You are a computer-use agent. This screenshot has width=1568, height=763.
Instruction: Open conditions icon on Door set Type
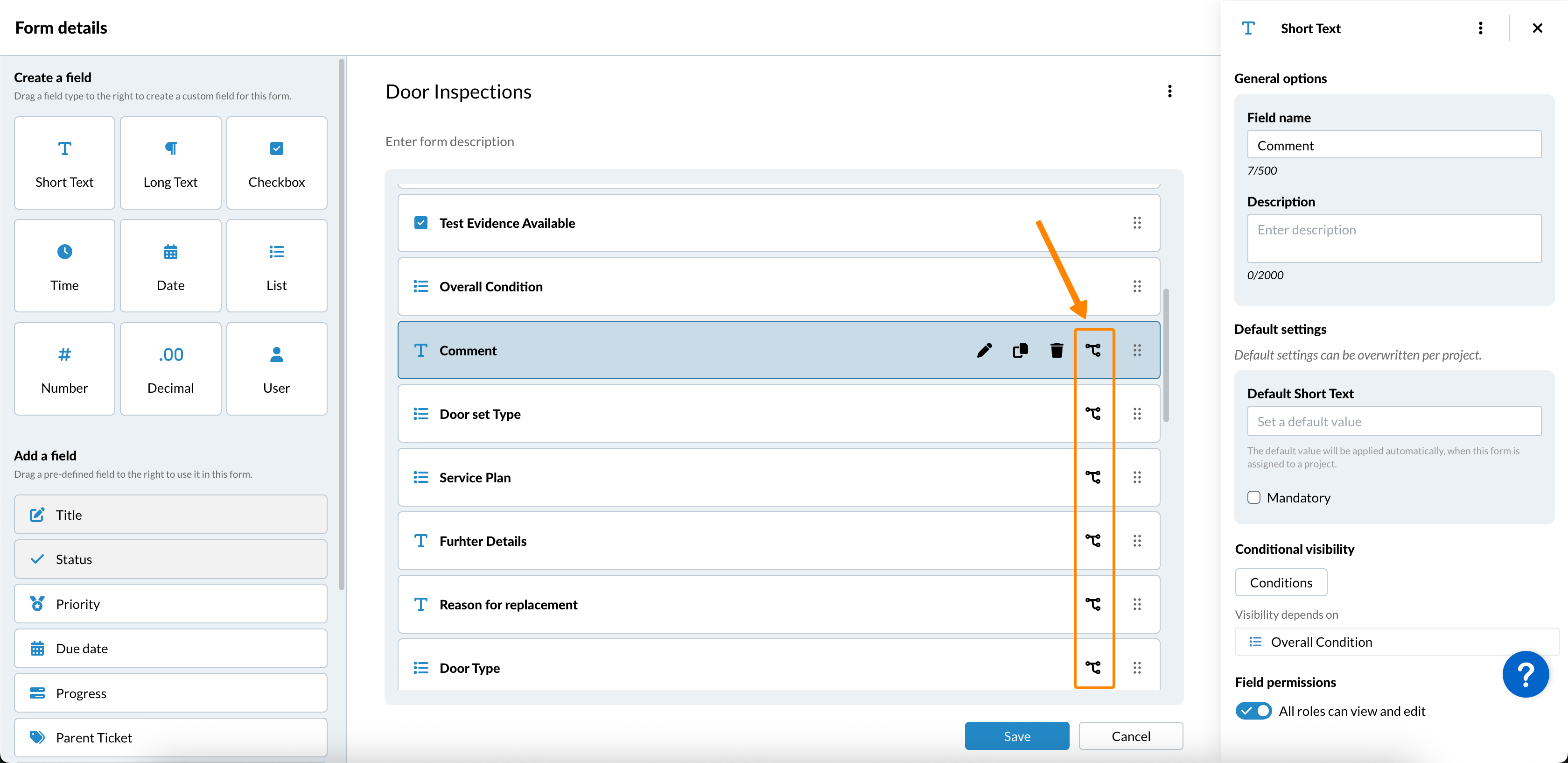point(1093,414)
